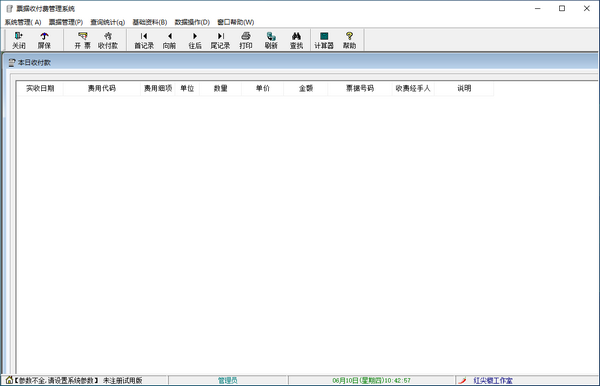Screen dimensions: 600x386
Task: Open the 系统管理(A) menu
Action: click(23, 22)
